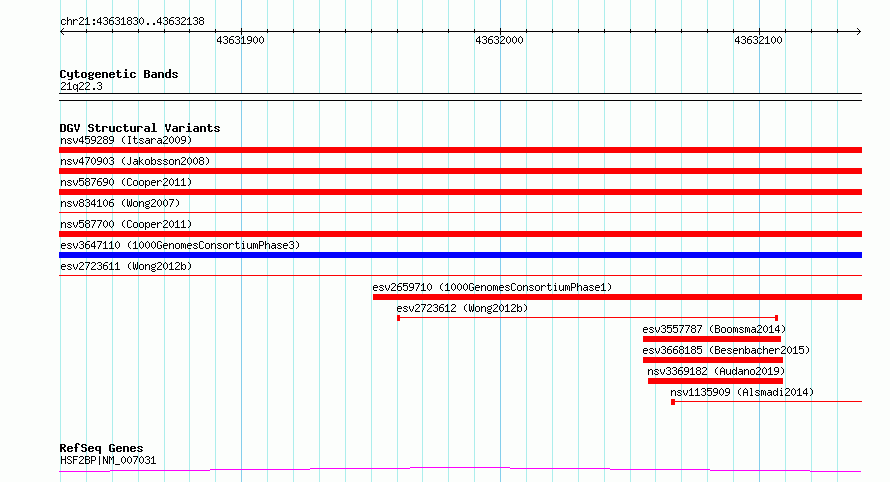Click ruler position 43632000

pos(499,40)
